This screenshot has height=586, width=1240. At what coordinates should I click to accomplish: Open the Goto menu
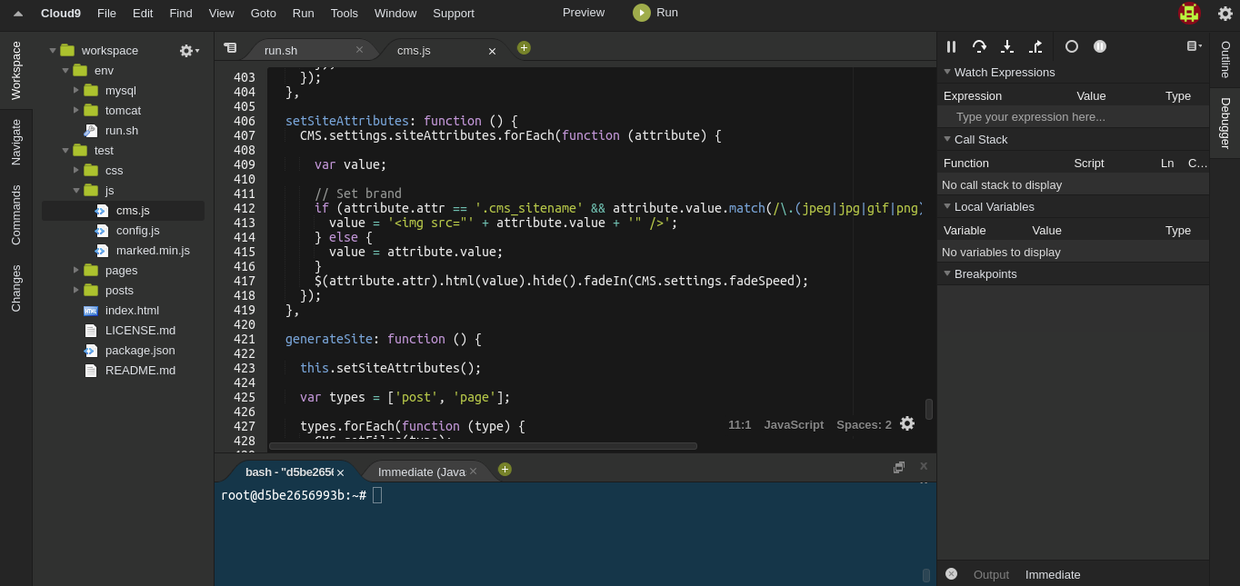[263, 13]
